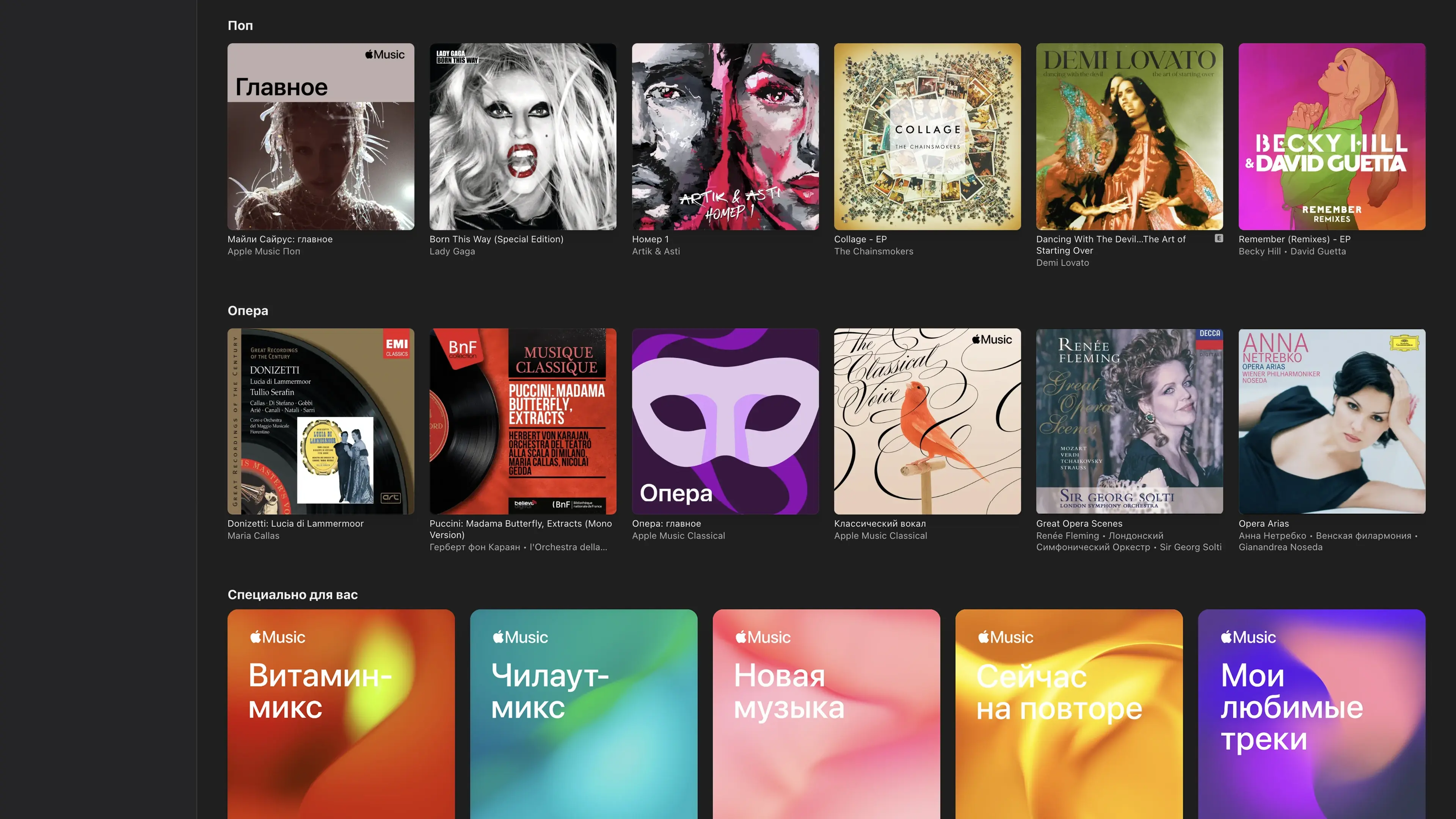
Task: Open Майли Сайрус: главное playlist cover
Action: [320, 136]
